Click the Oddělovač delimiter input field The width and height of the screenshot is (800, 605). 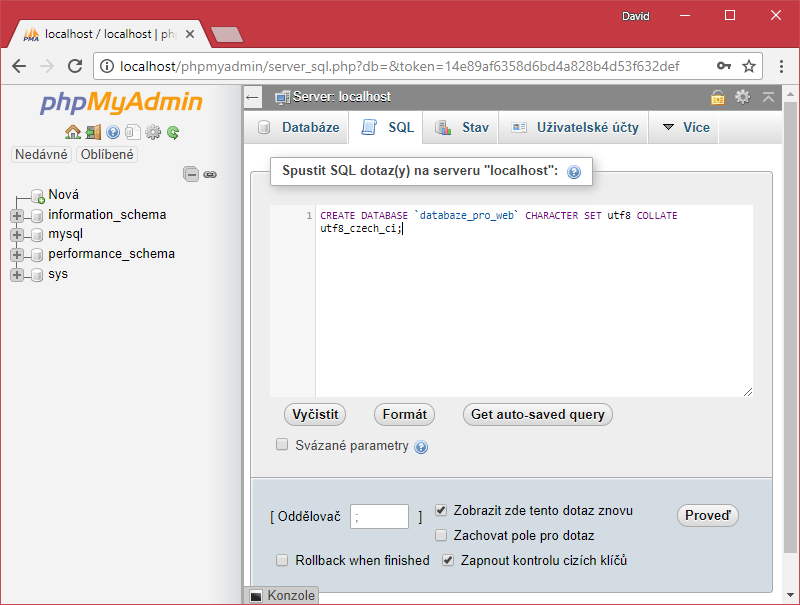click(x=379, y=516)
